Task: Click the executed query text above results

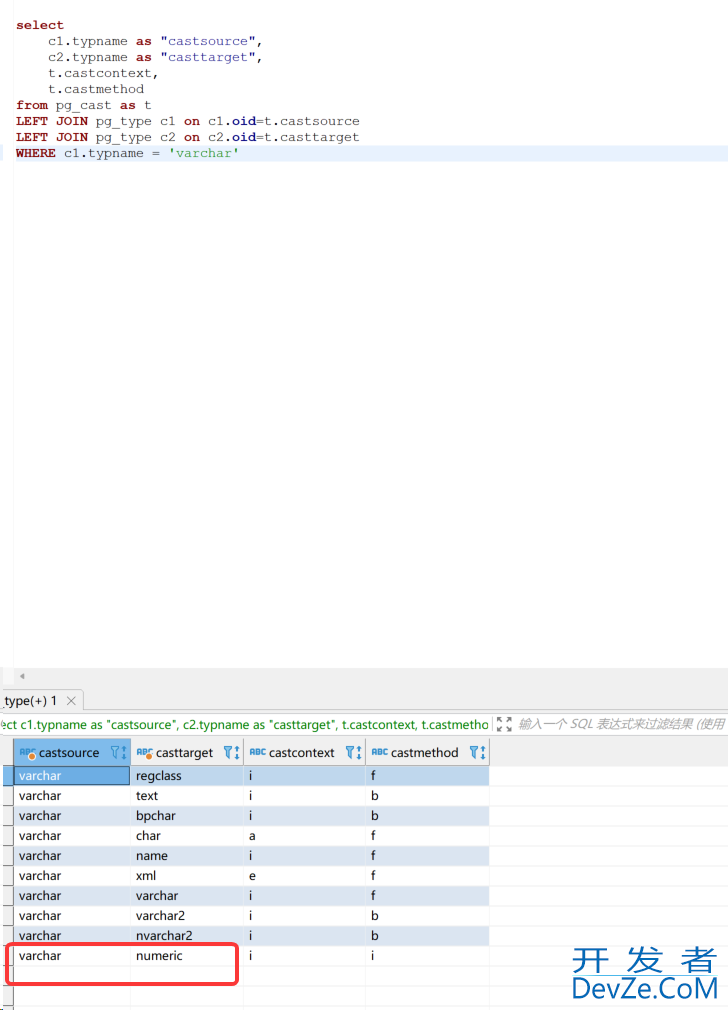Action: pyautogui.click(x=245, y=724)
